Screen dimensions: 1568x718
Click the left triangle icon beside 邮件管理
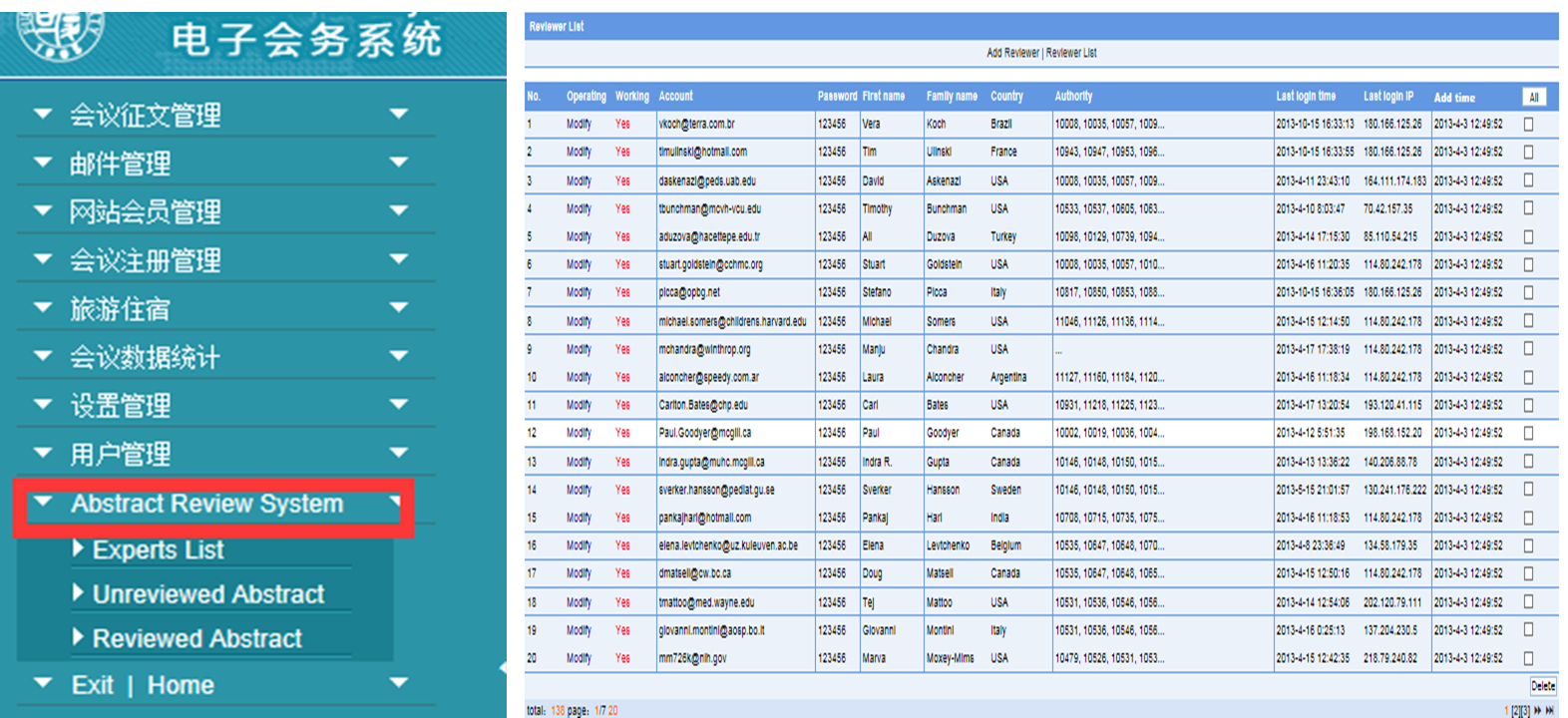click(43, 162)
